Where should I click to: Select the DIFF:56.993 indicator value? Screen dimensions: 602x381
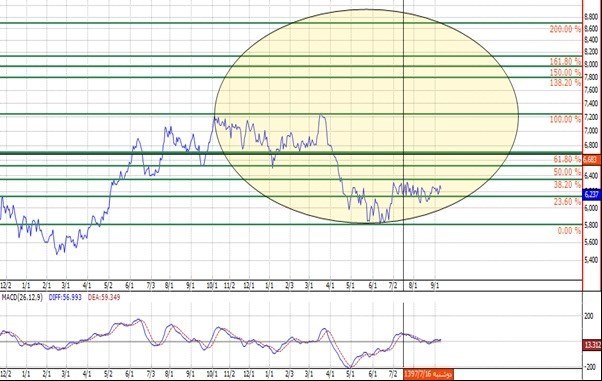(65, 297)
